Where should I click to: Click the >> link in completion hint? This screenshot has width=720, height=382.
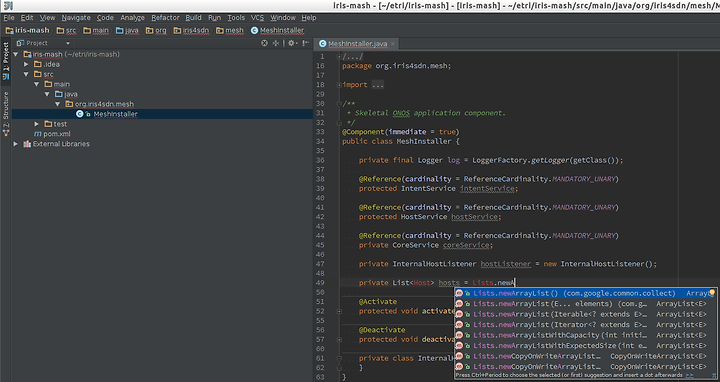point(689,375)
